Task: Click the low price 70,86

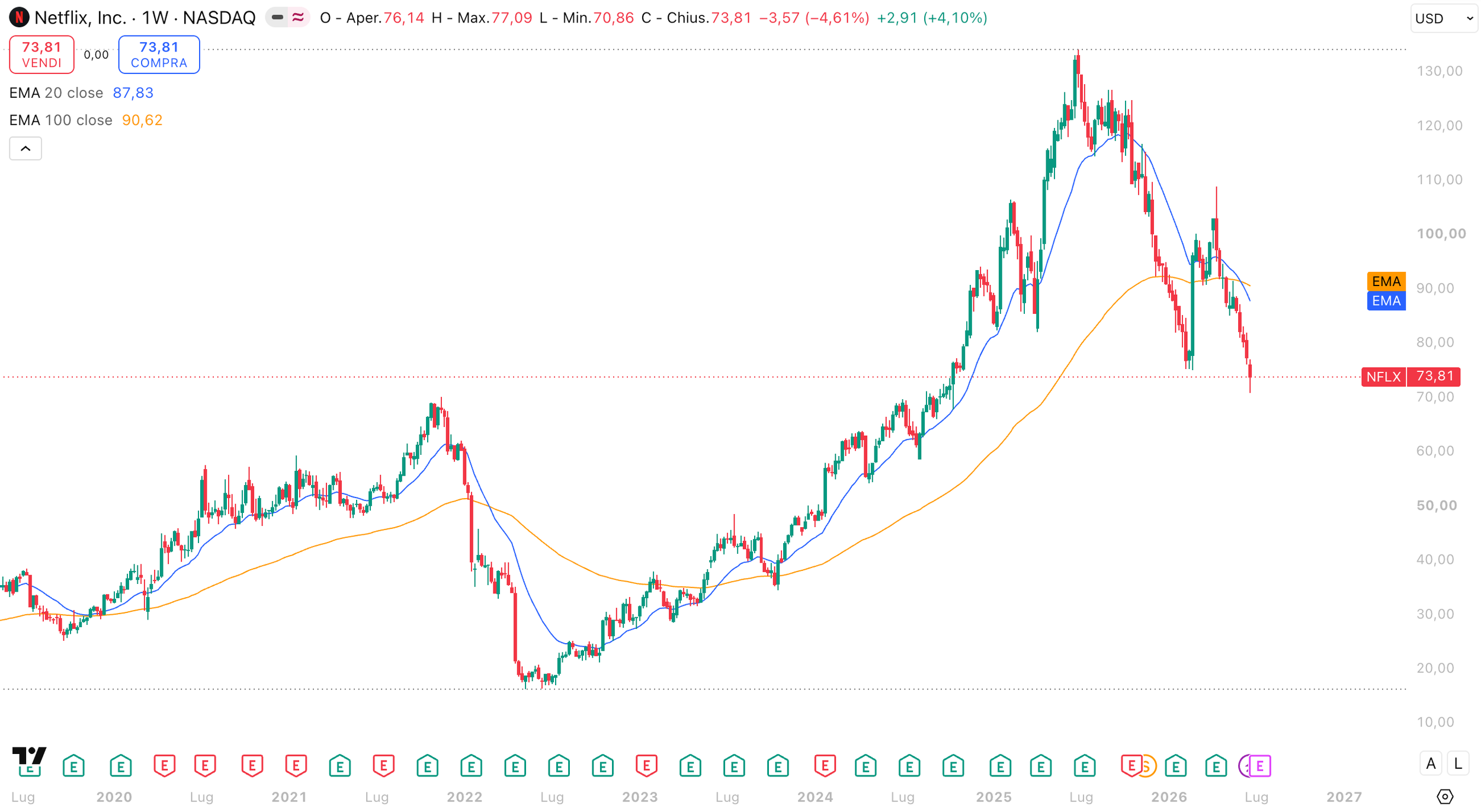Action: [614, 18]
